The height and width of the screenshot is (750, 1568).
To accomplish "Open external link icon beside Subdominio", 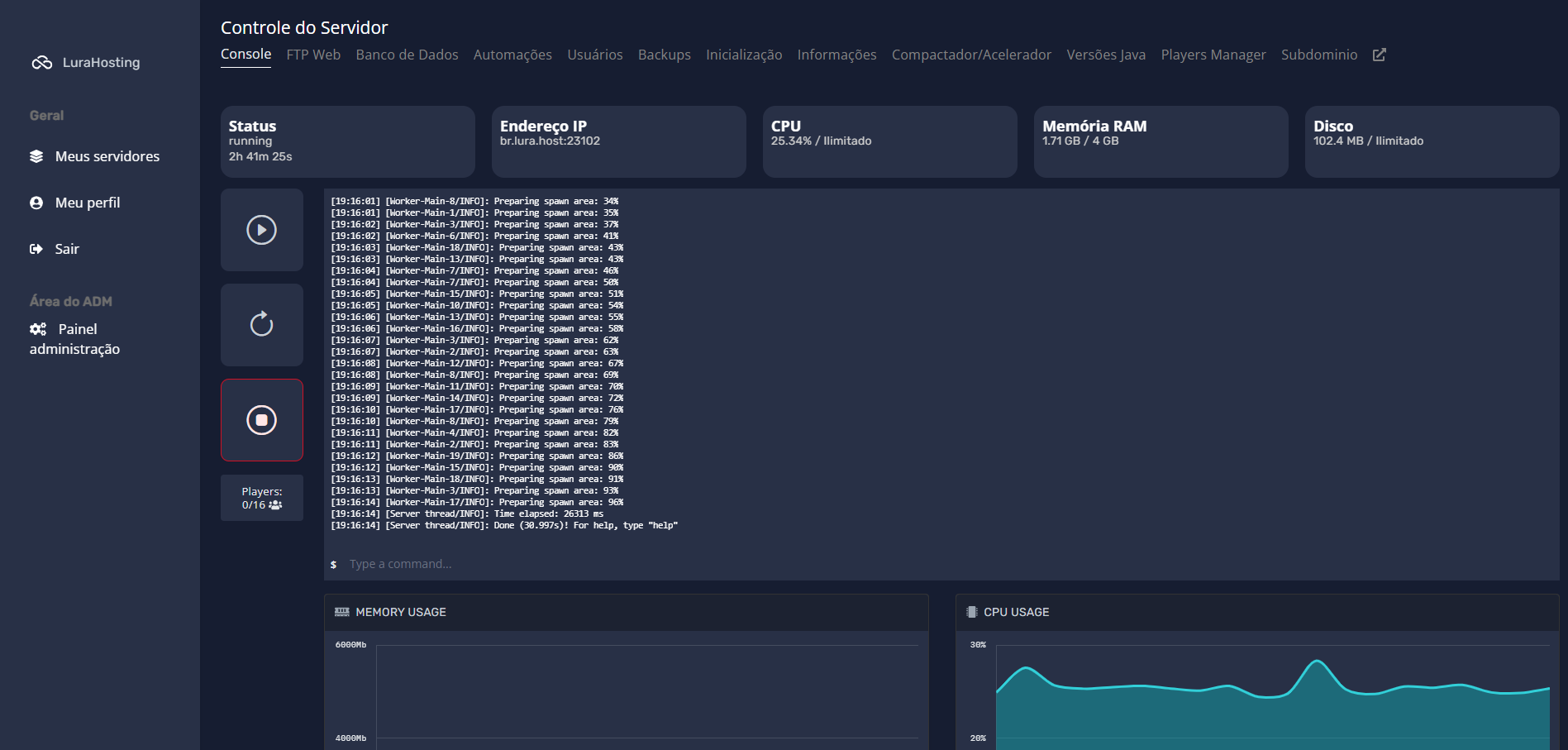I will [1379, 55].
